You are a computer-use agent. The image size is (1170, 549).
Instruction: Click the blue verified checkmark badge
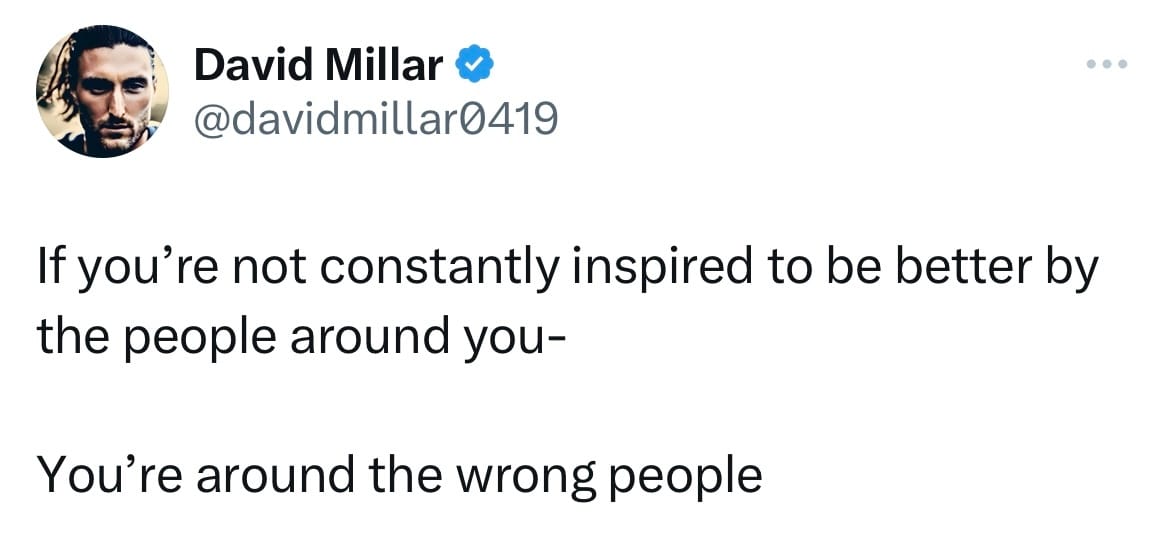[x=474, y=65]
